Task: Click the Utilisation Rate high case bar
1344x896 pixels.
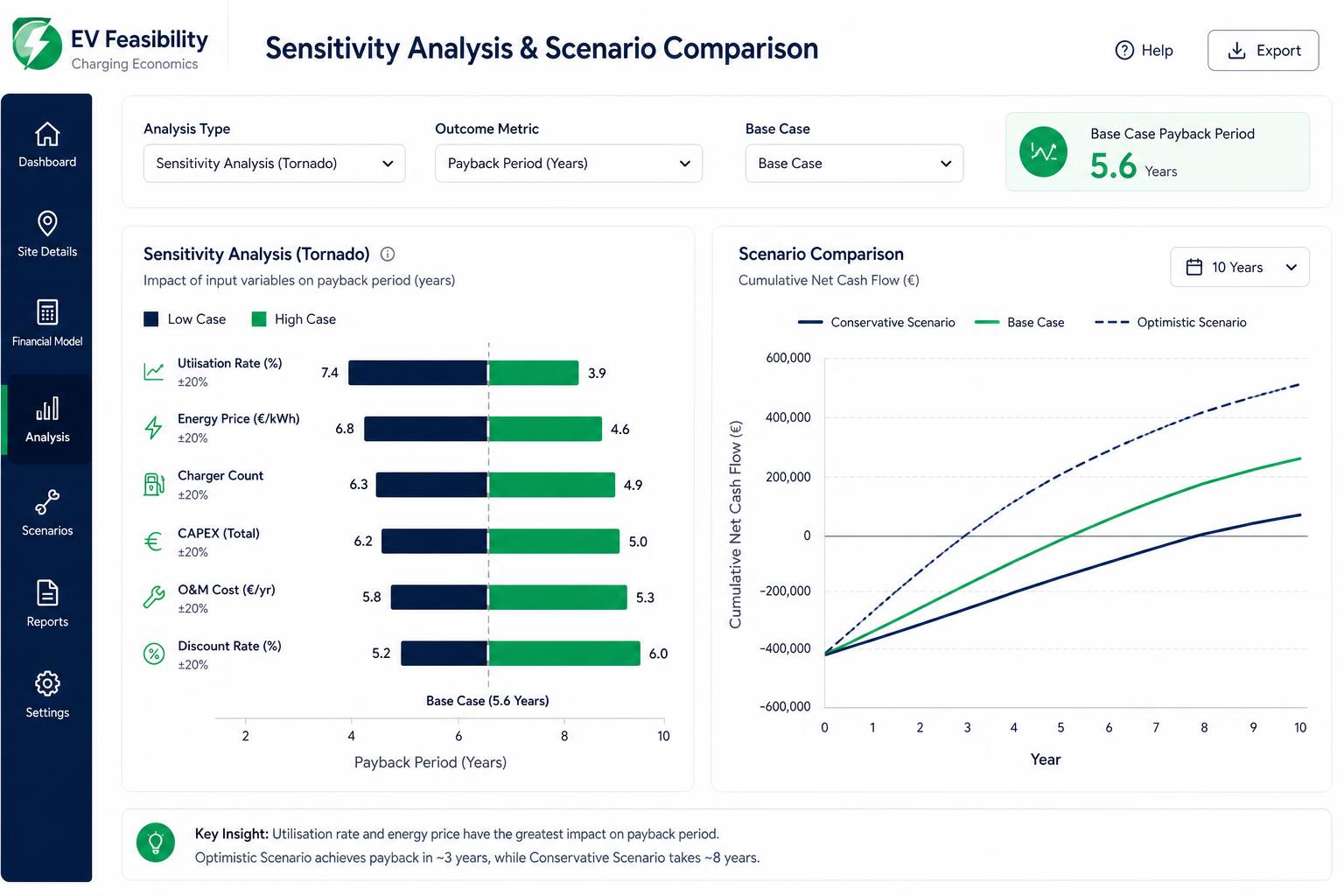Action: pyautogui.click(x=534, y=373)
